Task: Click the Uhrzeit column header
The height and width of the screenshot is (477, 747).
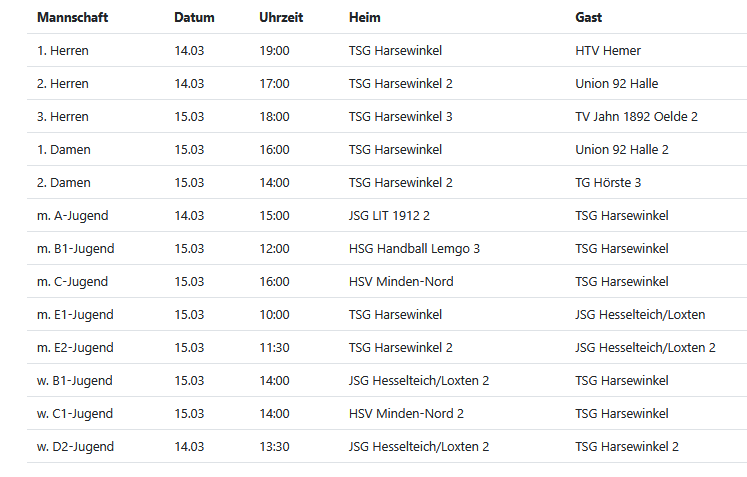Action: [x=281, y=18]
